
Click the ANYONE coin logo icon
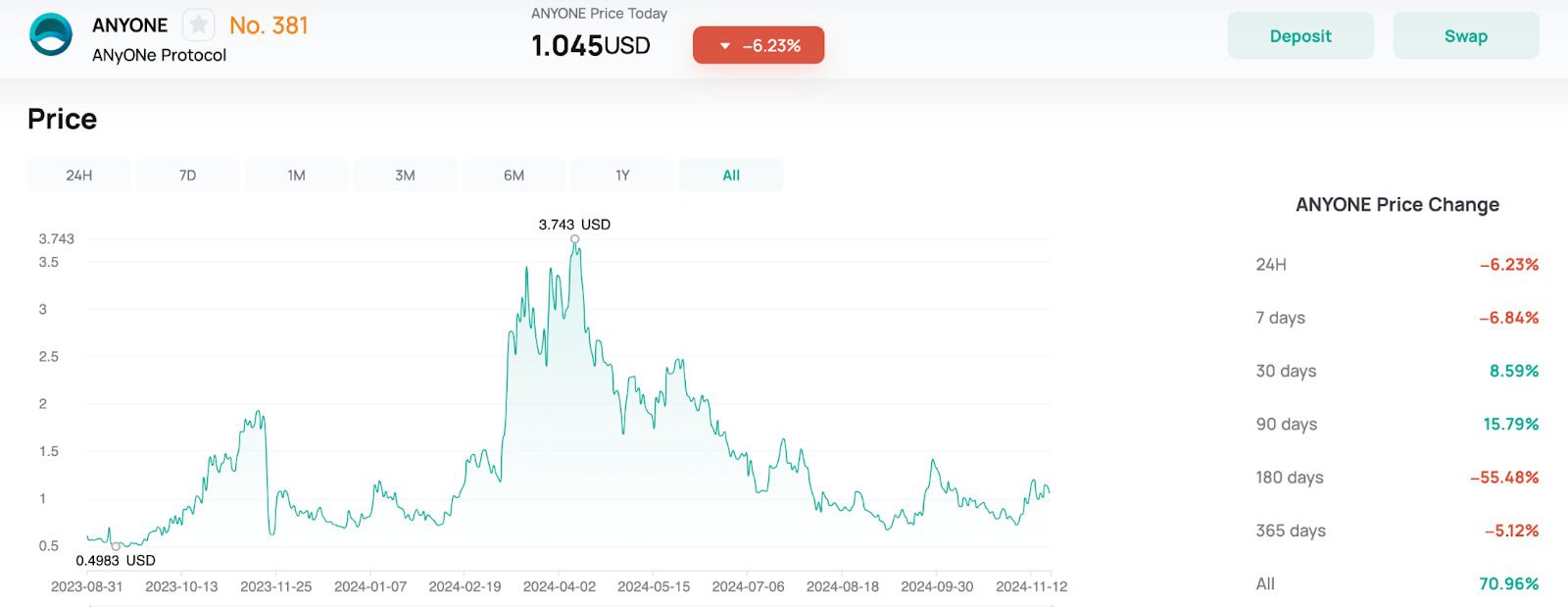[51, 35]
